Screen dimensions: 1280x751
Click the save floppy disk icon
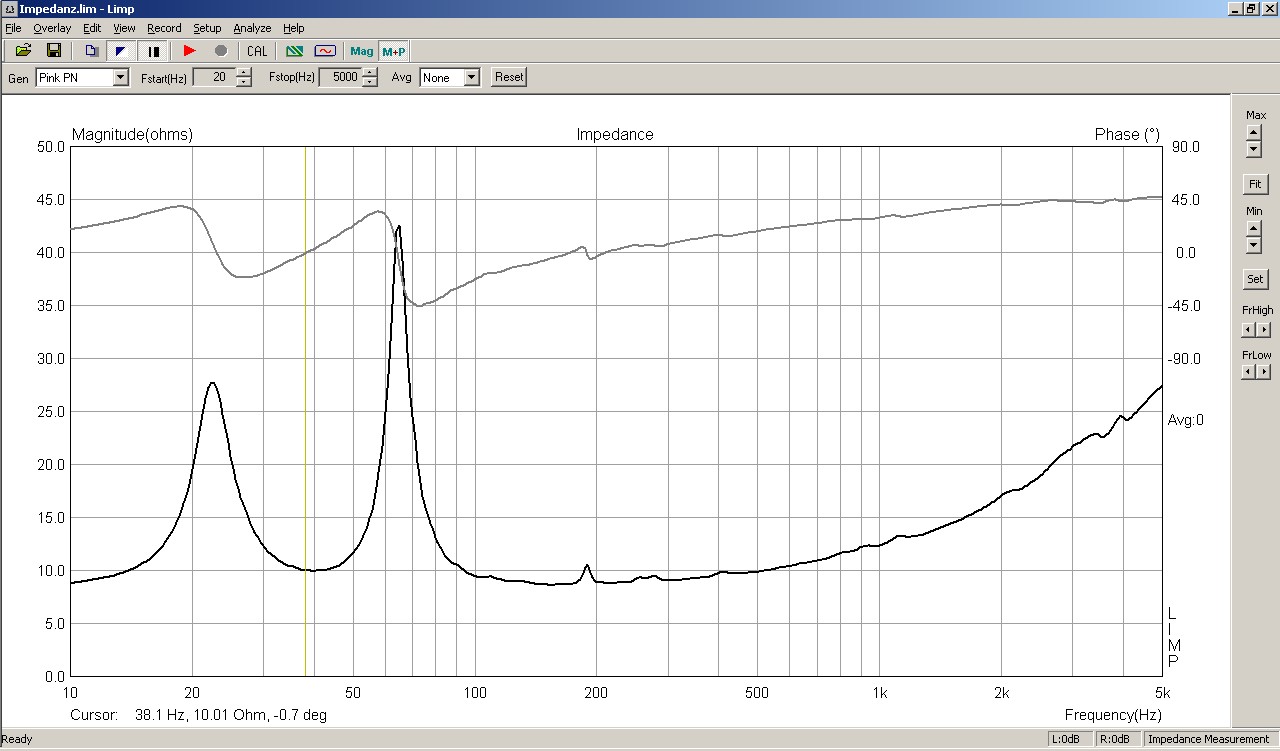(54, 51)
